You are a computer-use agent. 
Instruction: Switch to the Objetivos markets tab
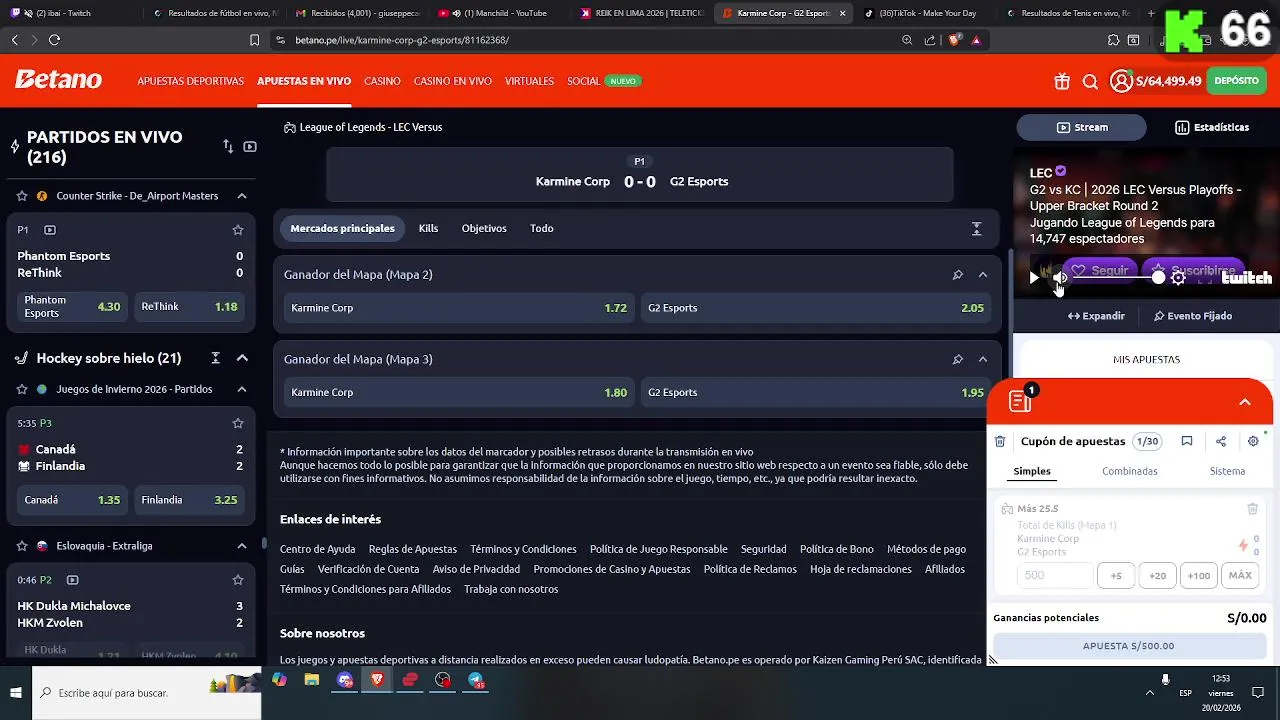point(484,228)
